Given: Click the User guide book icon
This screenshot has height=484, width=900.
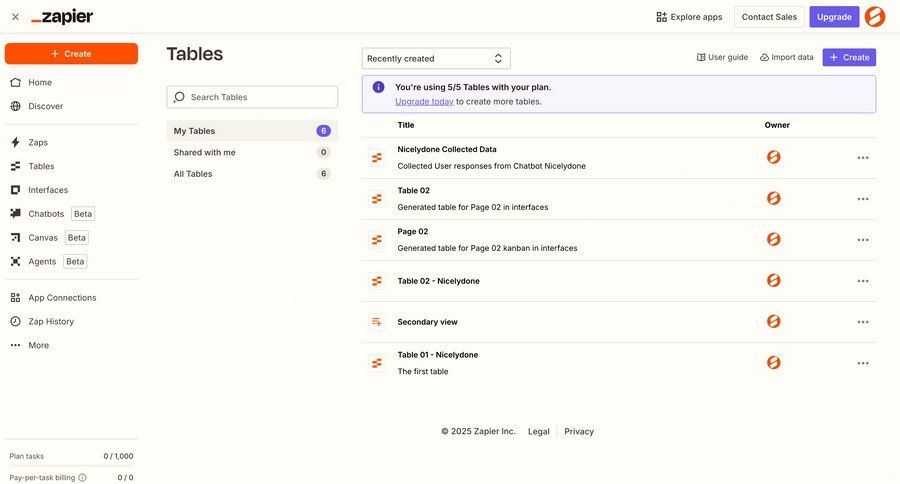Looking at the screenshot, I should [701, 57].
